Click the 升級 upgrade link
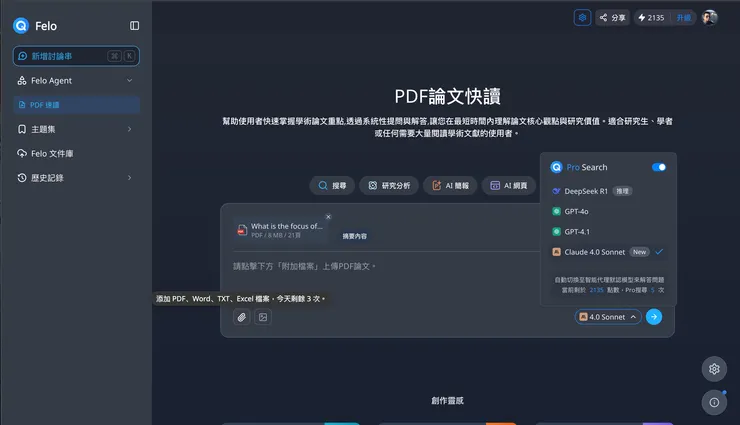The image size is (740, 425). 683,17
